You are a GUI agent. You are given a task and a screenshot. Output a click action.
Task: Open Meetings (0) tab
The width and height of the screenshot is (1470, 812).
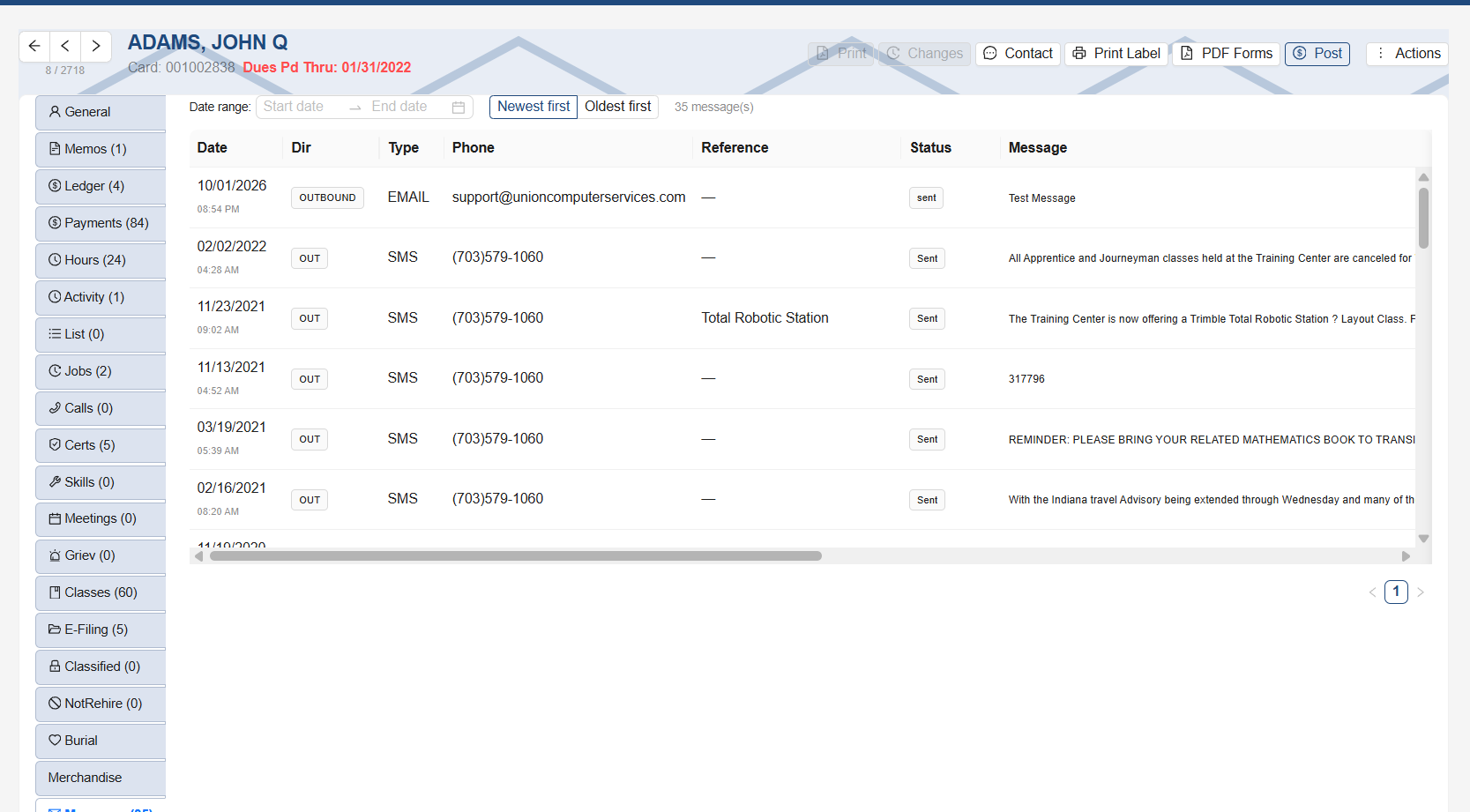click(x=101, y=518)
